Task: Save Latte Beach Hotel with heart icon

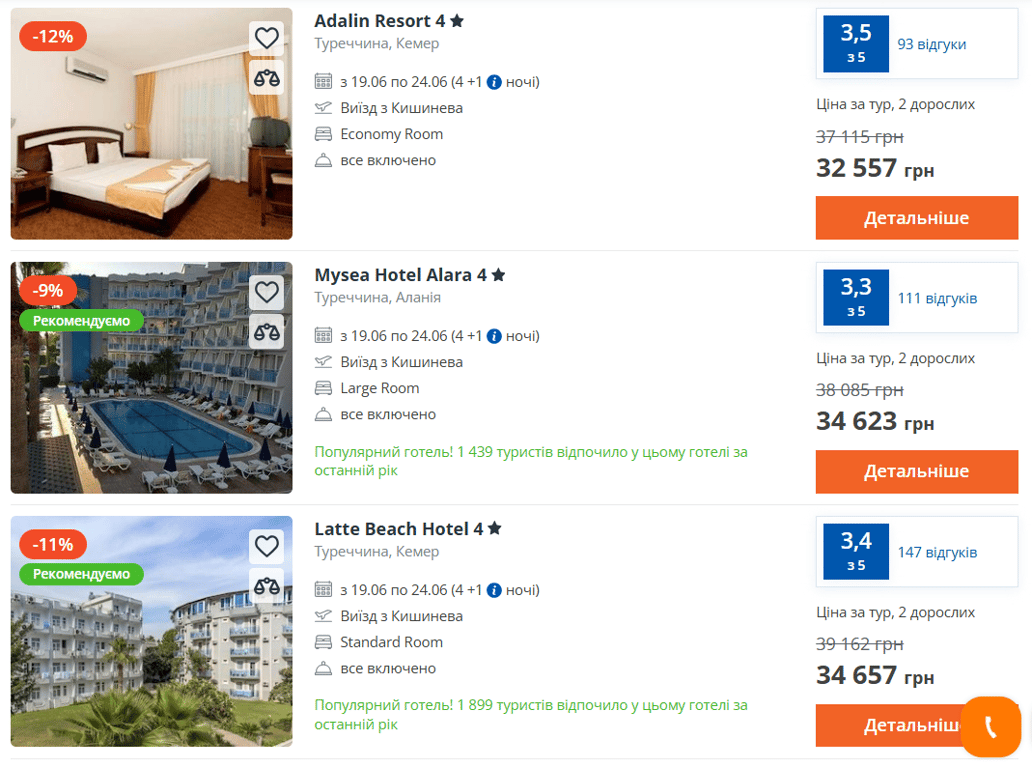Action: click(x=266, y=546)
